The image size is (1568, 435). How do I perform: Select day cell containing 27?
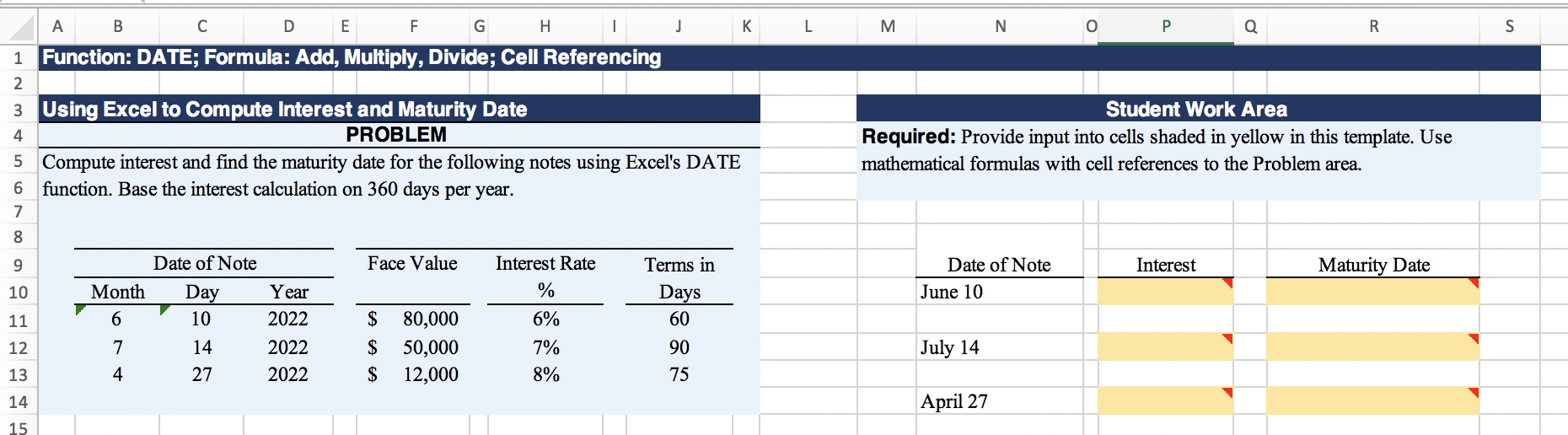[x=201, y=374]
